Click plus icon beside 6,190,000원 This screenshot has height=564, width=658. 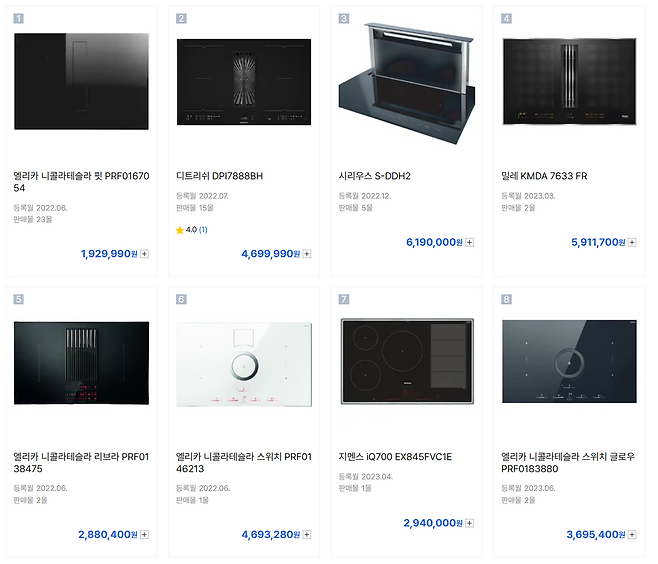click(470, 242)
